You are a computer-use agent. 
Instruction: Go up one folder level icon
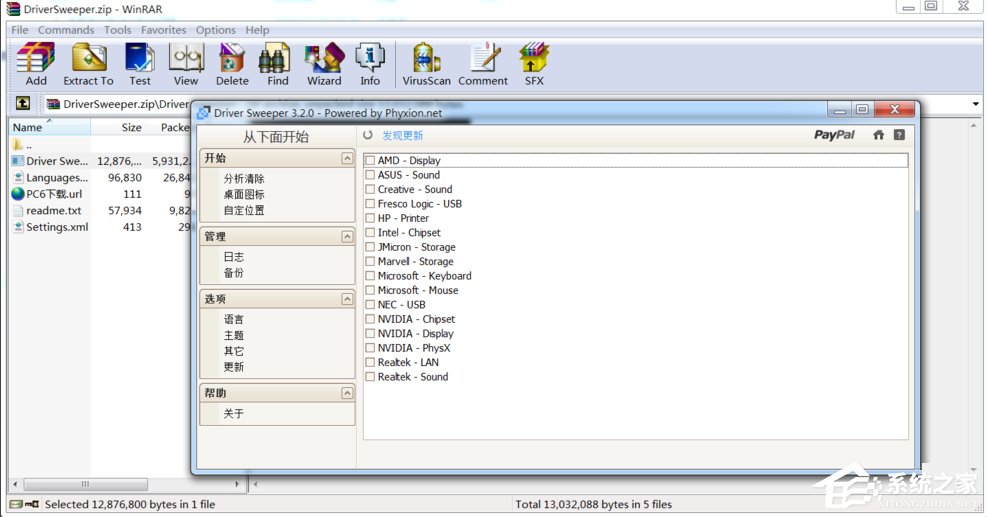[22, 104]
